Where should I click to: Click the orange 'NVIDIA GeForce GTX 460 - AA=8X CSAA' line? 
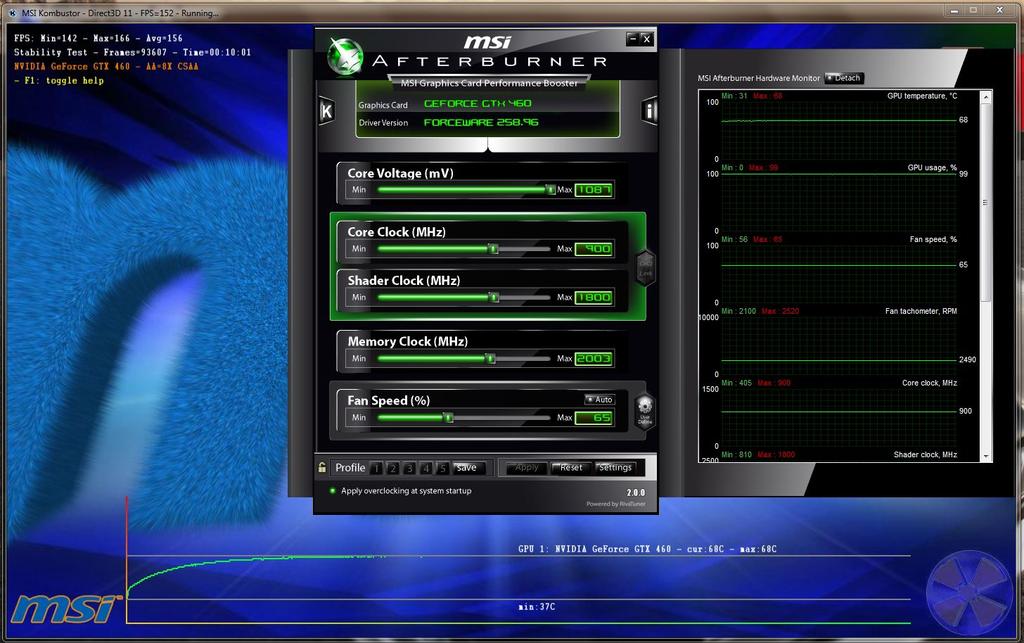(x=106, y=67)
